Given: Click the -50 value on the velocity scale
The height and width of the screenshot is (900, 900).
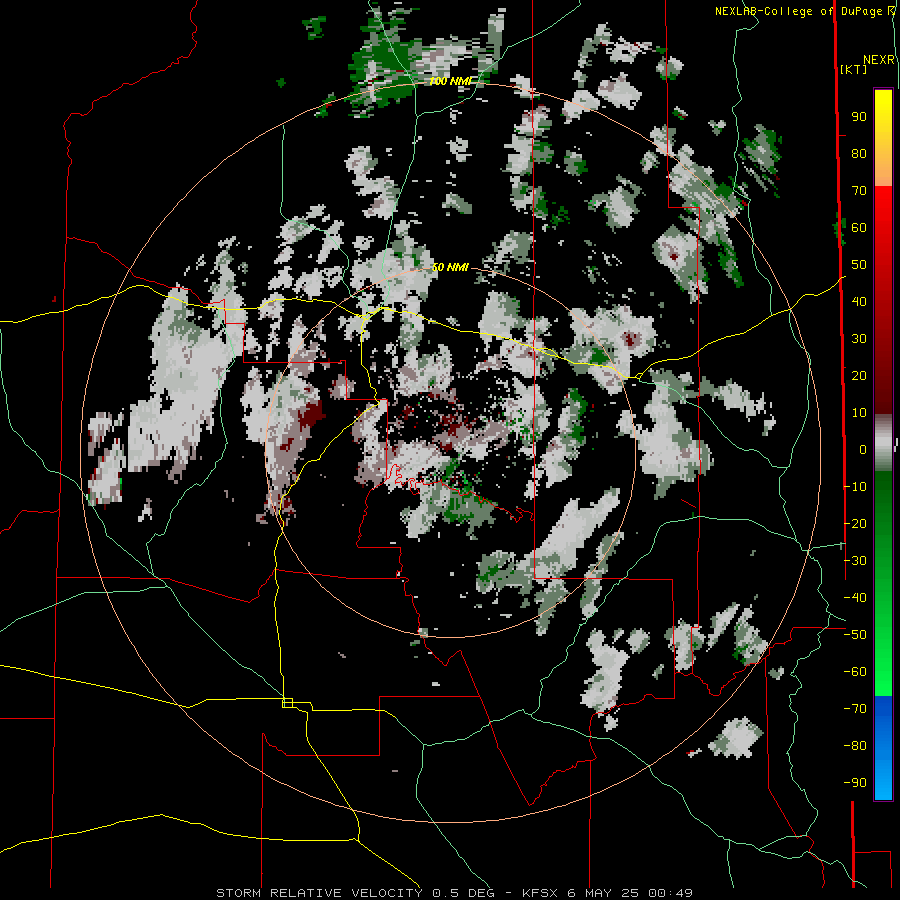Looking at the screenshot, I should (855, 635).
